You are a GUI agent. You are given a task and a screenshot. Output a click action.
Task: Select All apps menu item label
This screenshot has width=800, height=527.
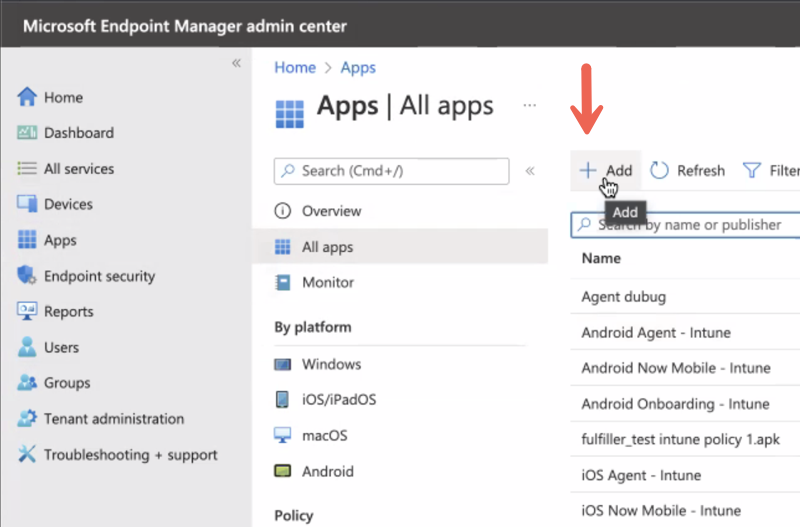(x=328, y=247)
